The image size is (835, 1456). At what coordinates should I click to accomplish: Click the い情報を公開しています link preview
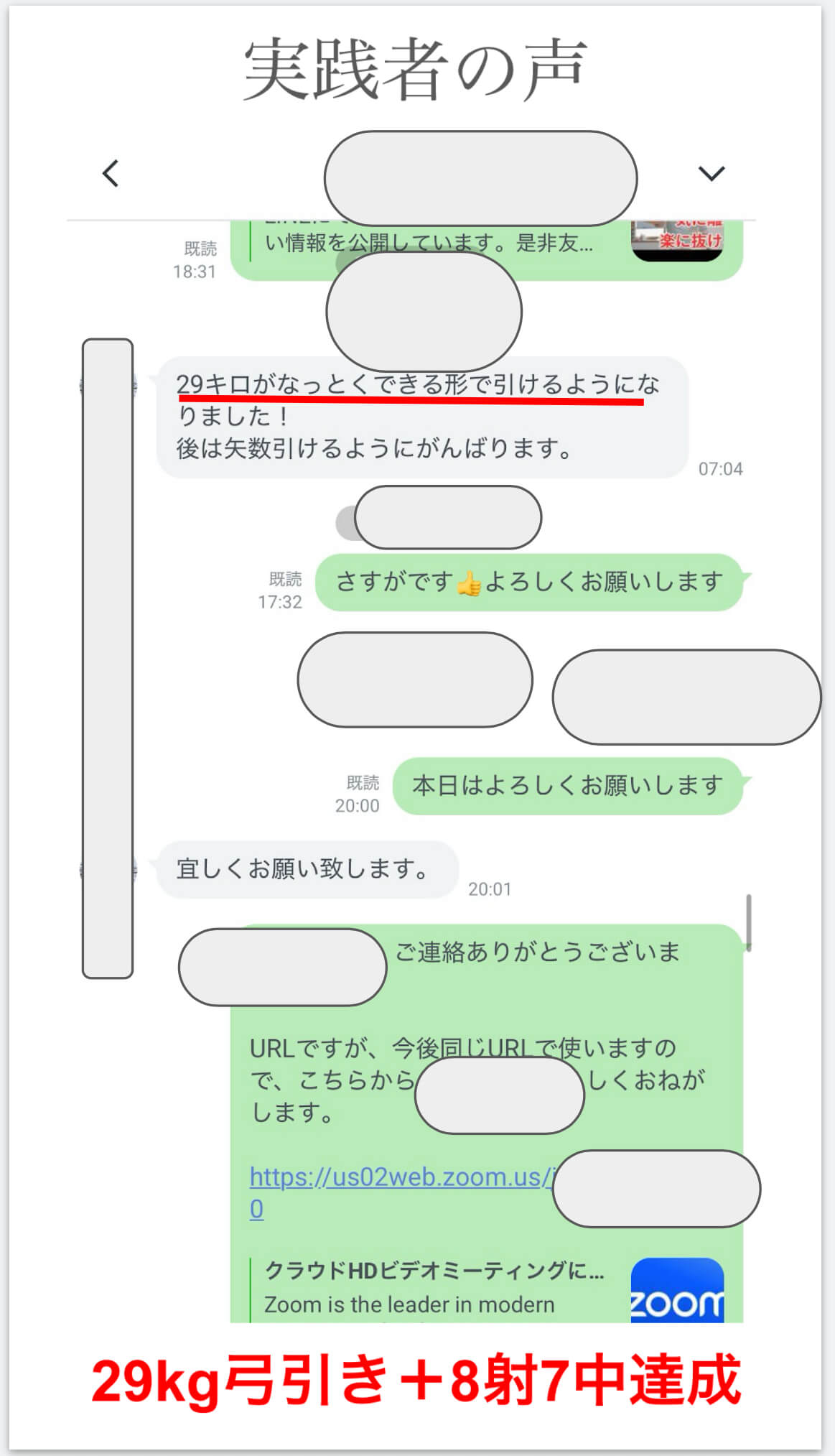point(429,243)
